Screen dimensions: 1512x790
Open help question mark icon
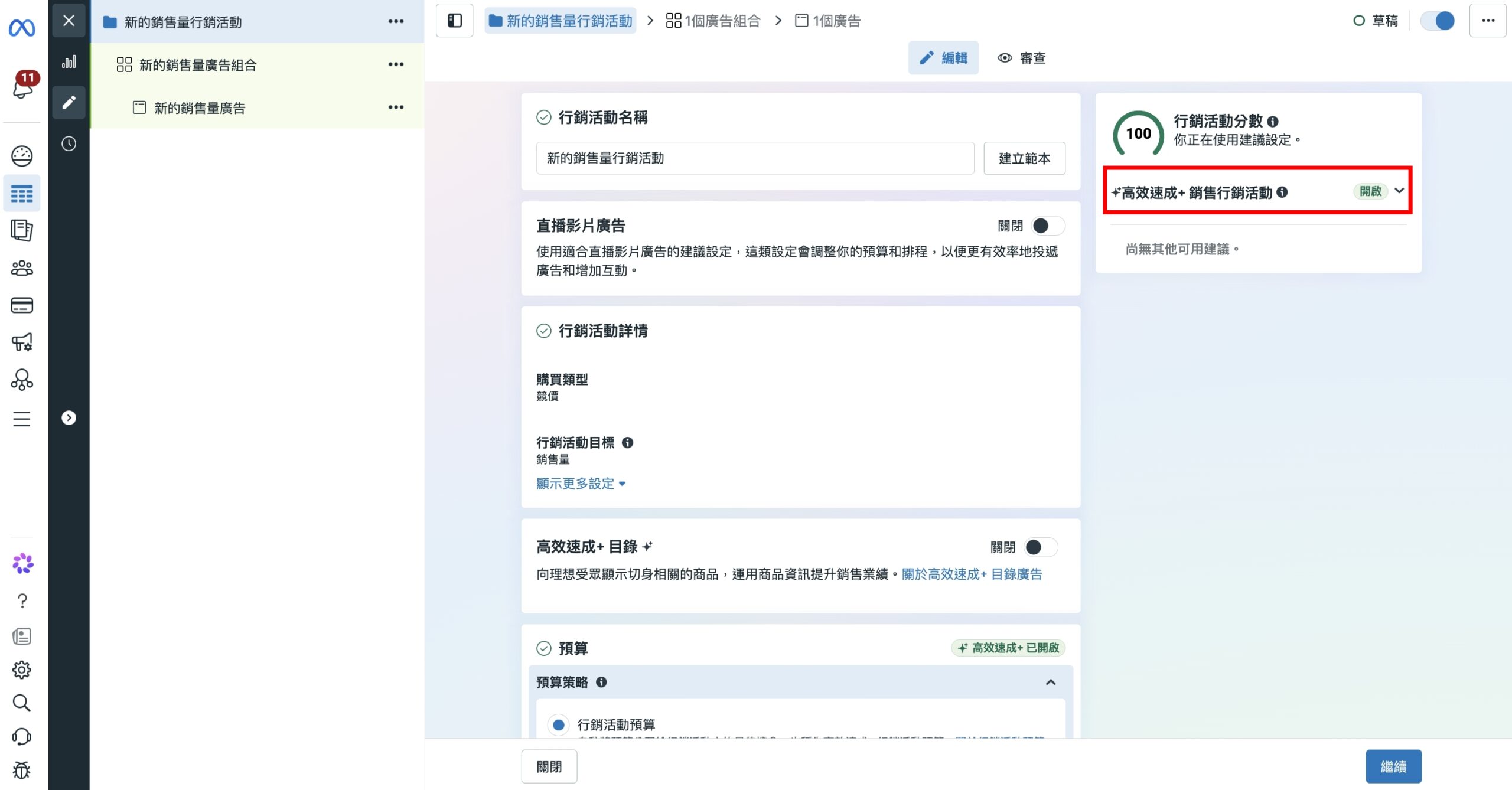tap(22, 601)
